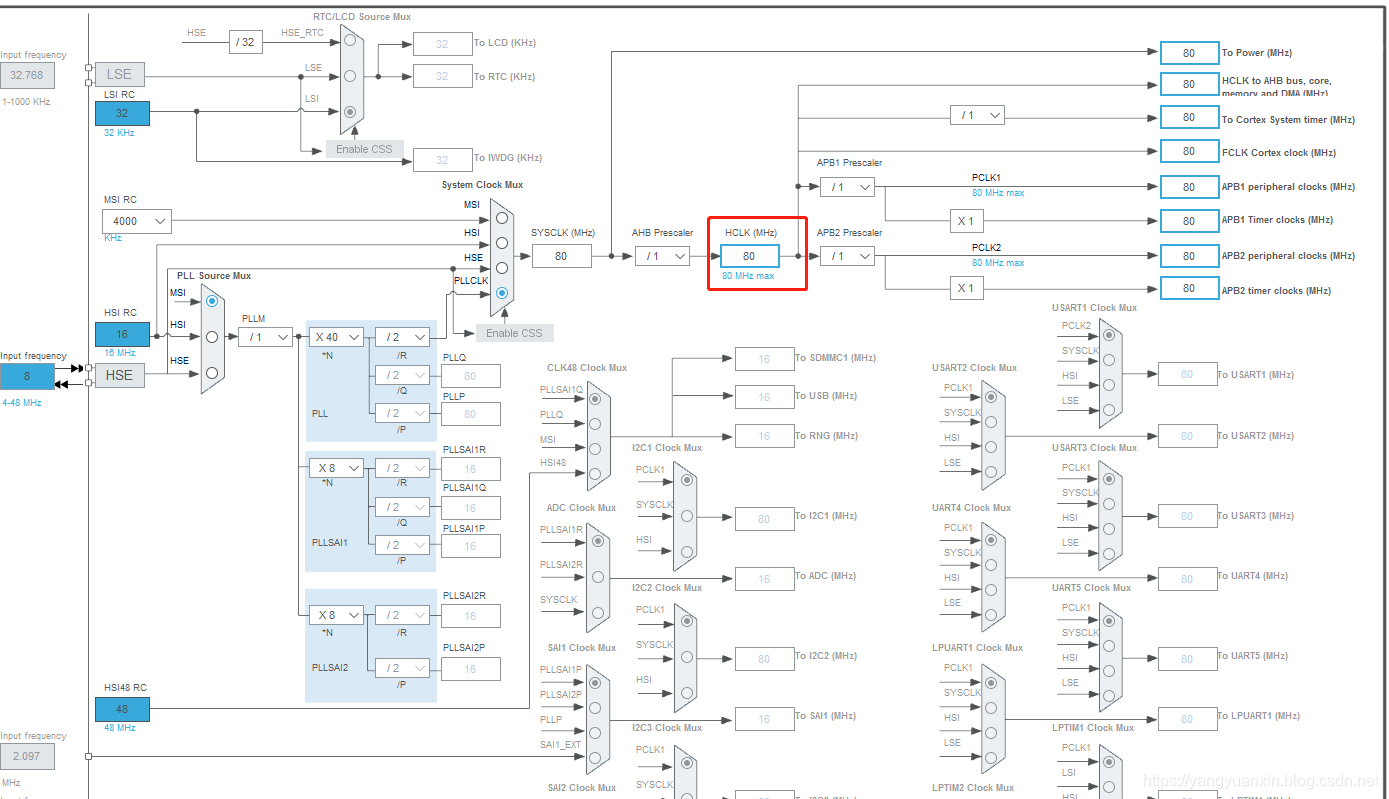Click the APB1 timer X 1 multiplier box
Viewport: 1389px width, 799px height.
click(965, 221)
